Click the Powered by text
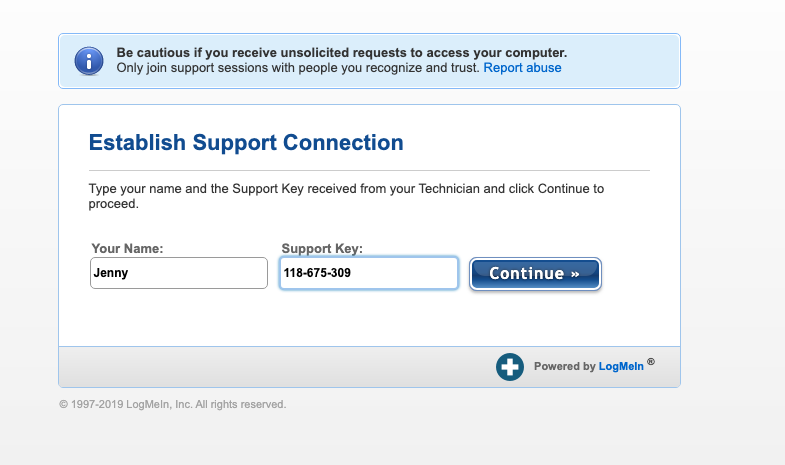785x465 pixels. (x=564, y=366)
